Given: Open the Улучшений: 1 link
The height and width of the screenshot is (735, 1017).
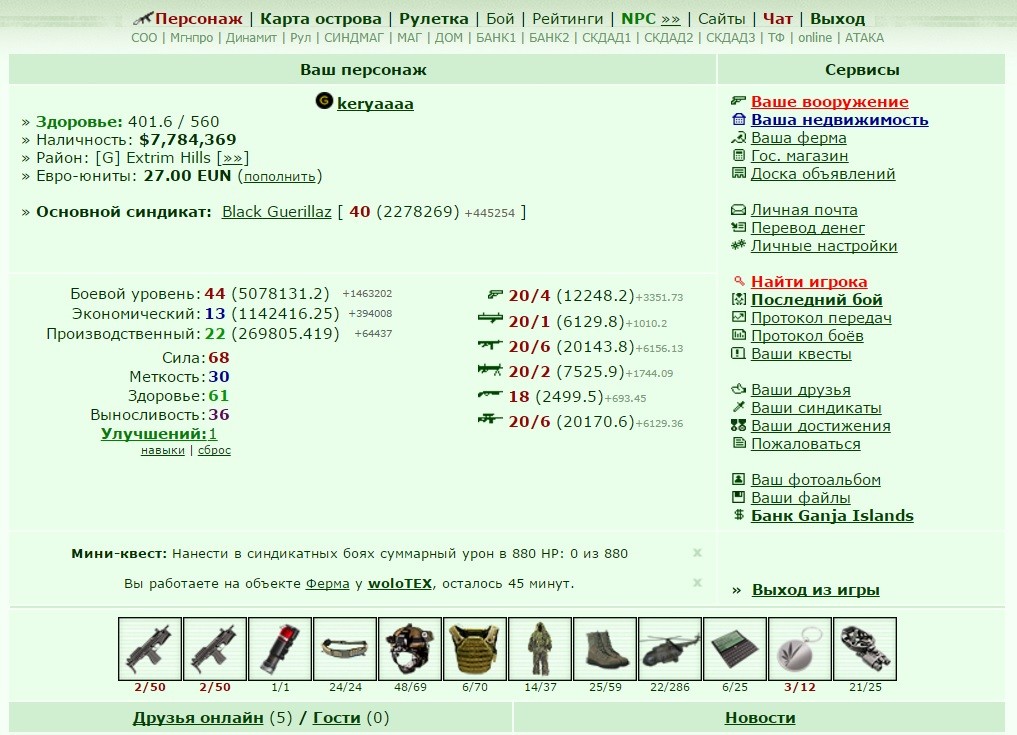Looking at the screenshot, I should (x=159, y=433).
